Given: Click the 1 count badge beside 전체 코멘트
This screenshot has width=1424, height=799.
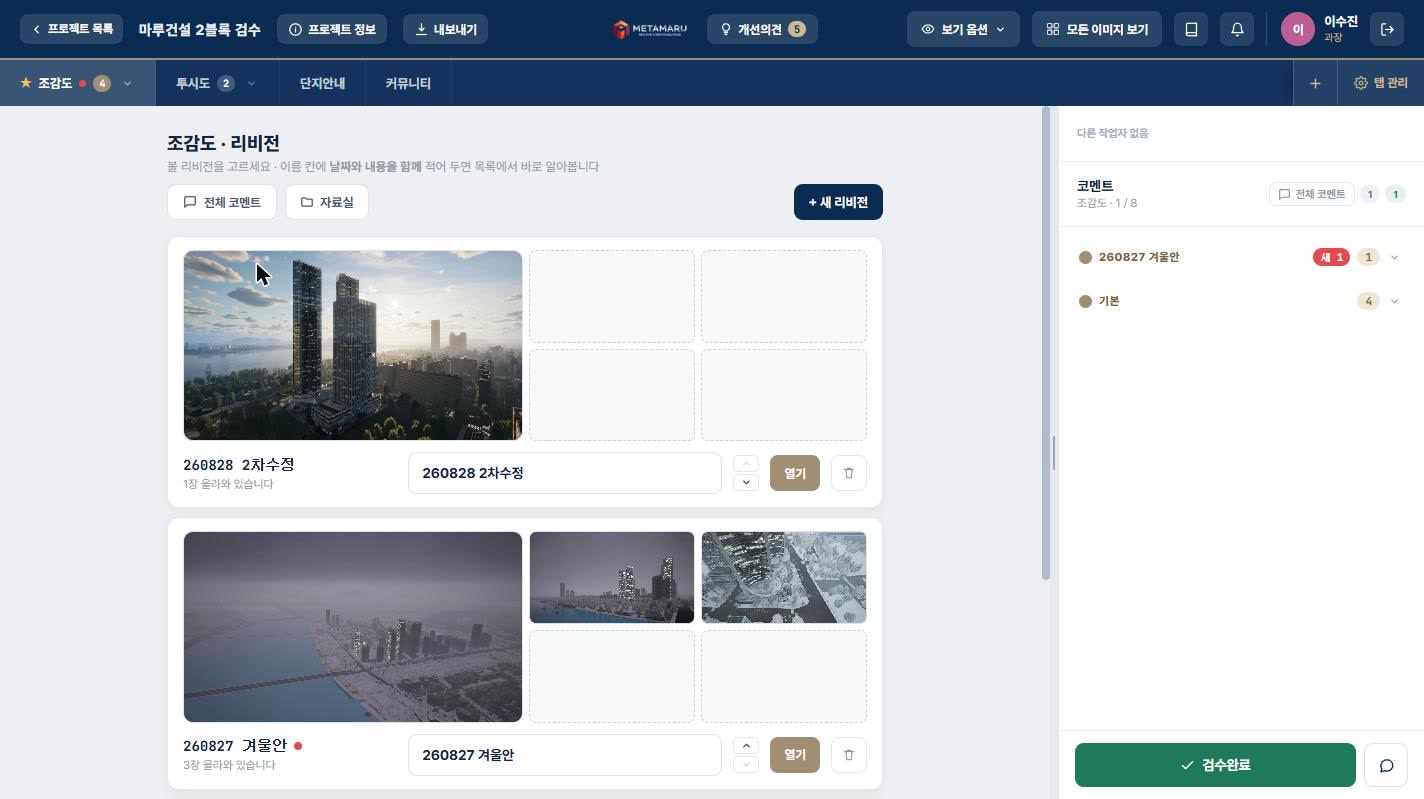Looking at the screenshot, I should 1370,194.
